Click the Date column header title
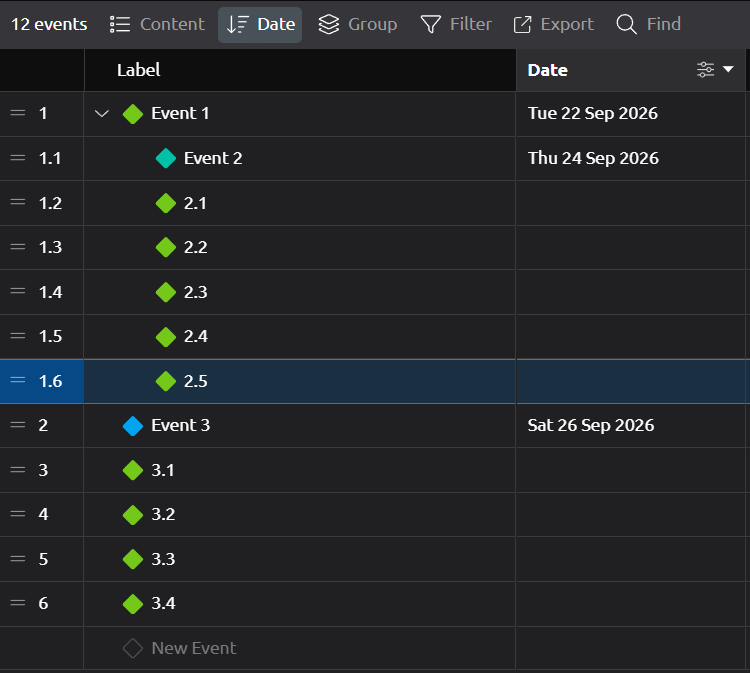This screenshot has width=750, height=673. coord(548,70)
